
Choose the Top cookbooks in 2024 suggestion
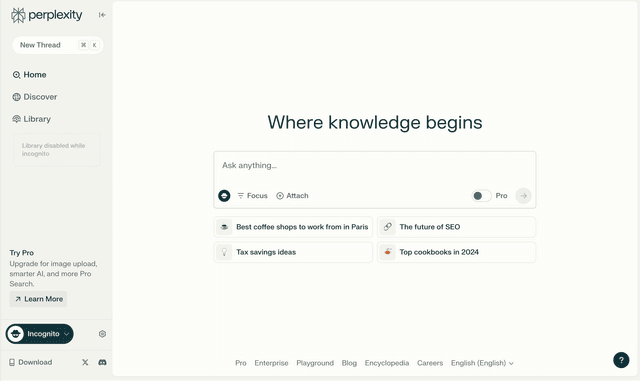[x=456, y=252]
